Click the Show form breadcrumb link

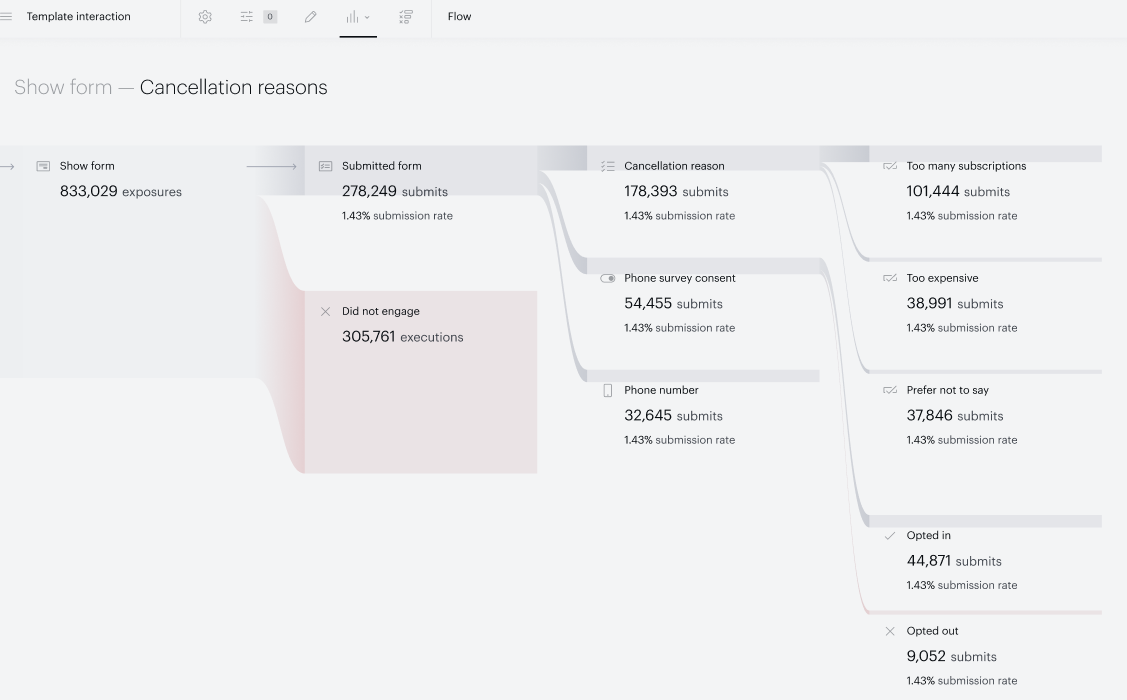click(63, 87)
